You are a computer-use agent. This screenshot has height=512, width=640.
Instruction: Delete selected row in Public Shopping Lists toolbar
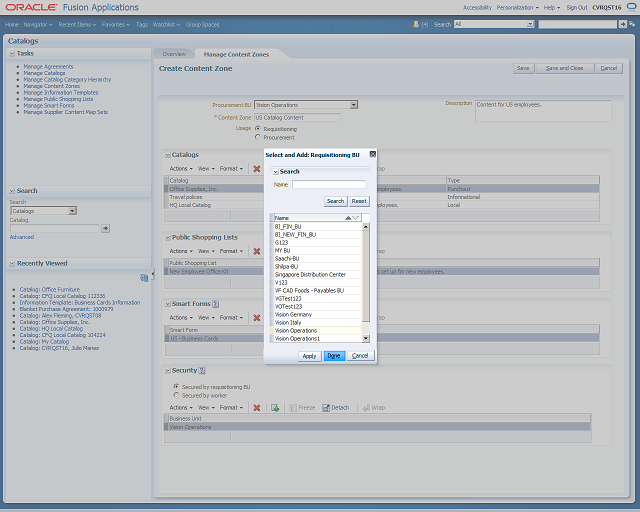pyautogui.click(x=256, y=251)
